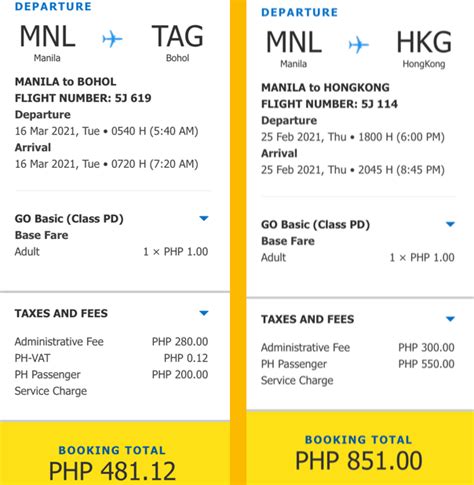Screen dimensions: 474x485
Task: Click the airplane icon between MNL and TAG
Action: (112, 39)
